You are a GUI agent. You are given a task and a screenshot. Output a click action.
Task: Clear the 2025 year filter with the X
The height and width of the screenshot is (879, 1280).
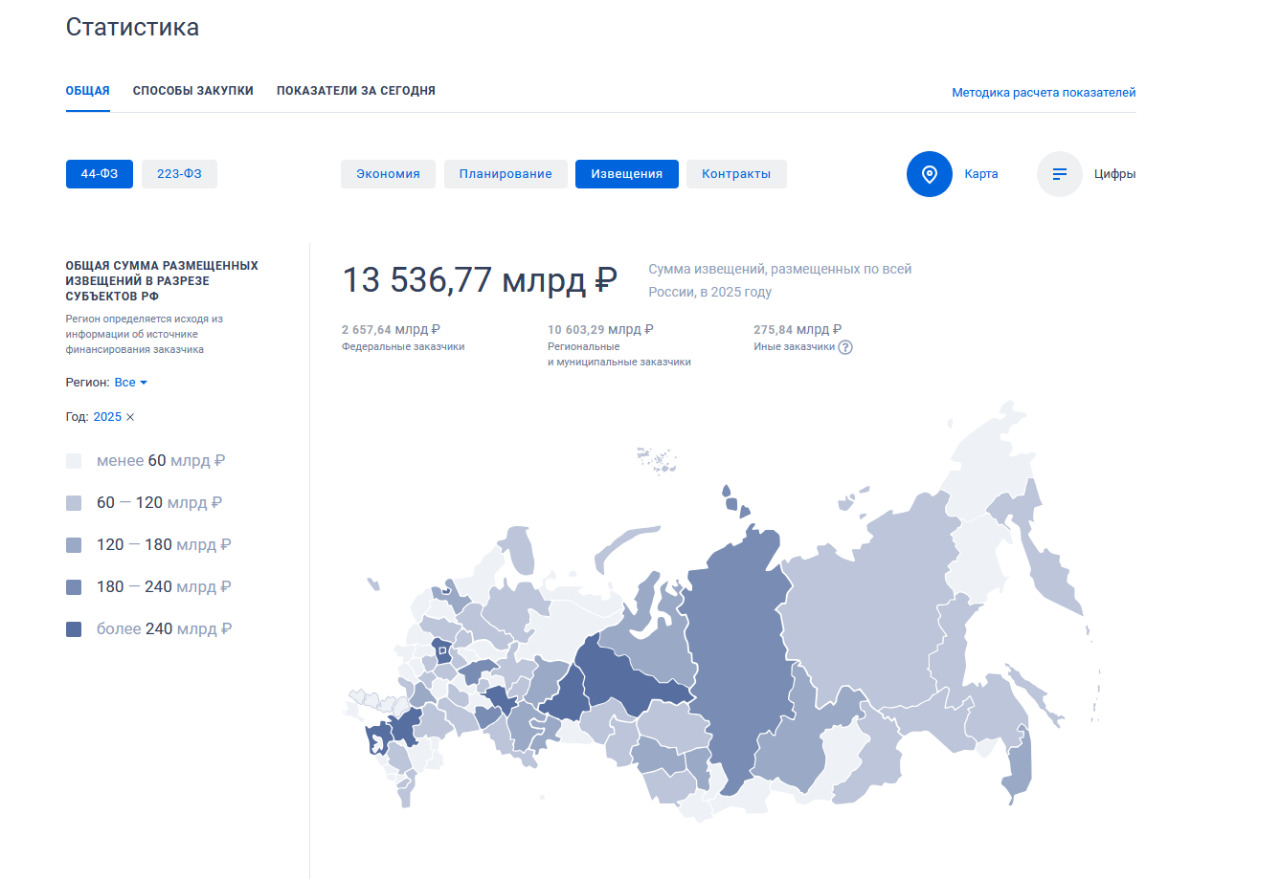click(130, 417)
